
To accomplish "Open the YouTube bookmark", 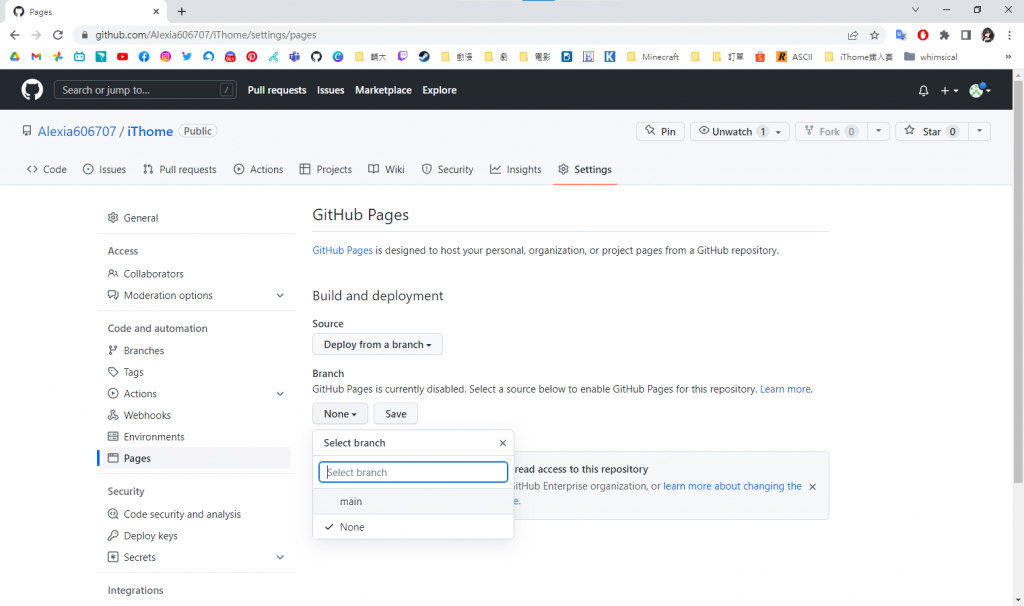I will pos(122,57).
